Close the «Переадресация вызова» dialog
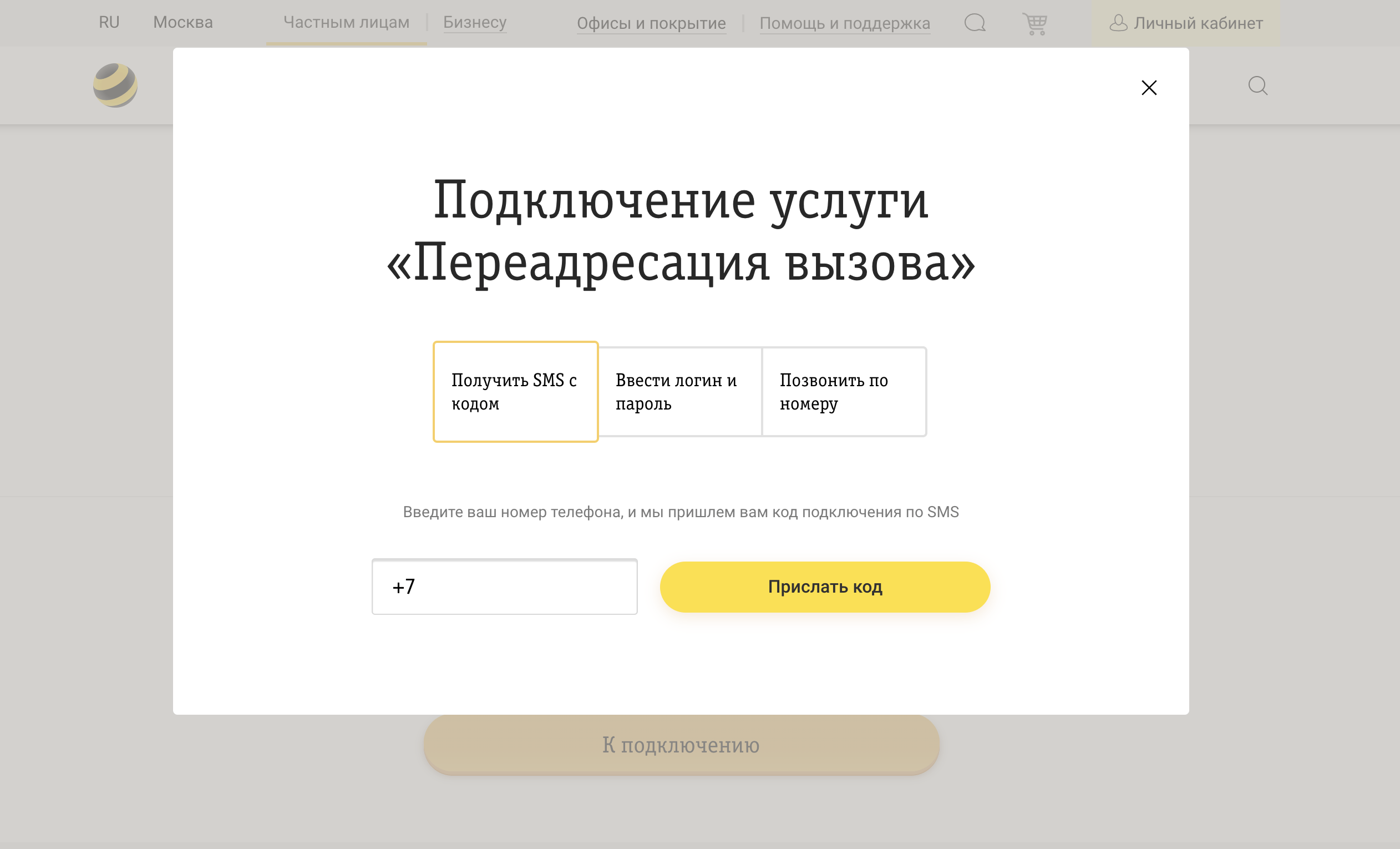This screenshot has width=1400, height=849. 1149,88
